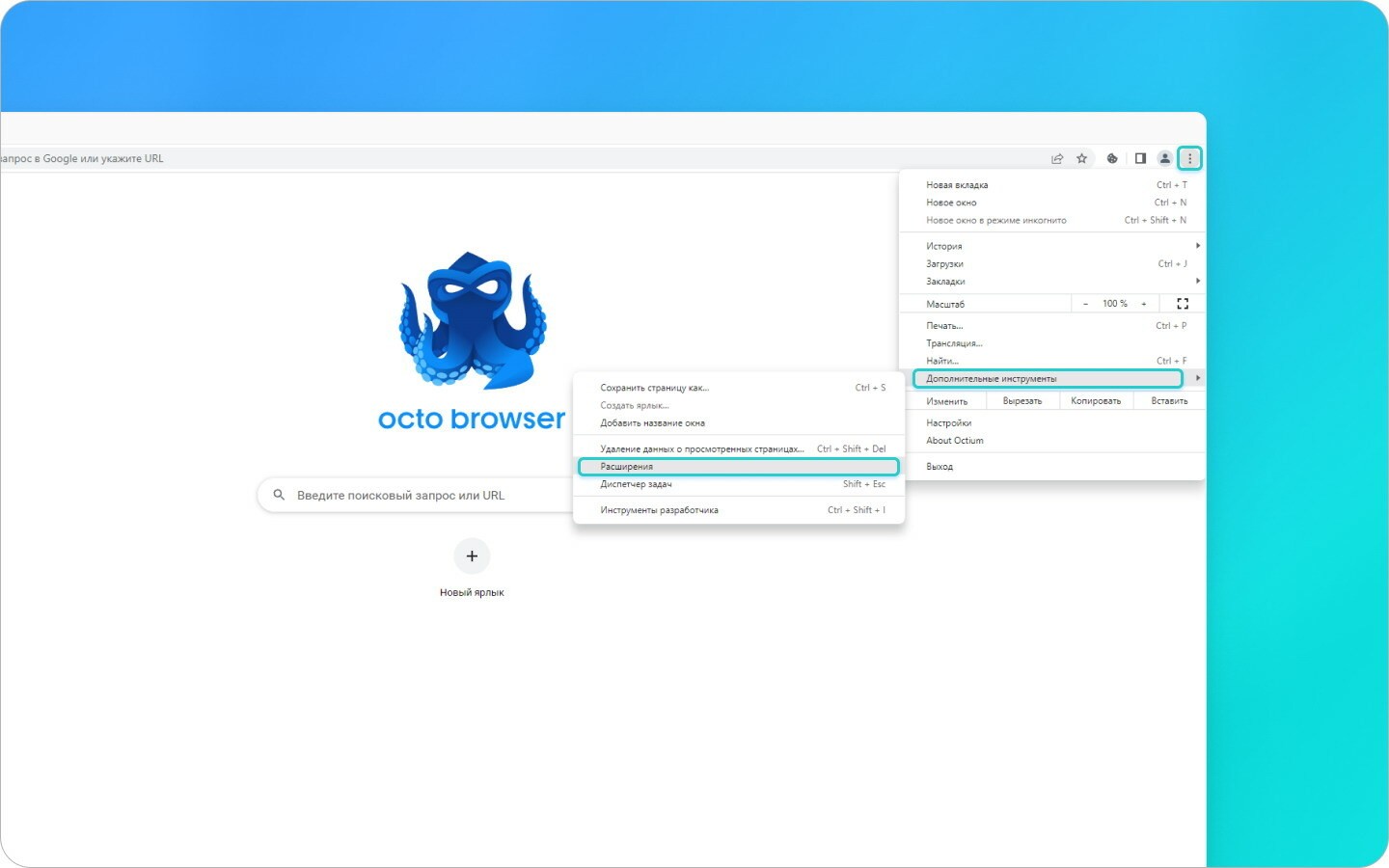This screenshot has height=868, width=1389.
Task: Click the Копировать button
Action: [x=1096, y=401]
